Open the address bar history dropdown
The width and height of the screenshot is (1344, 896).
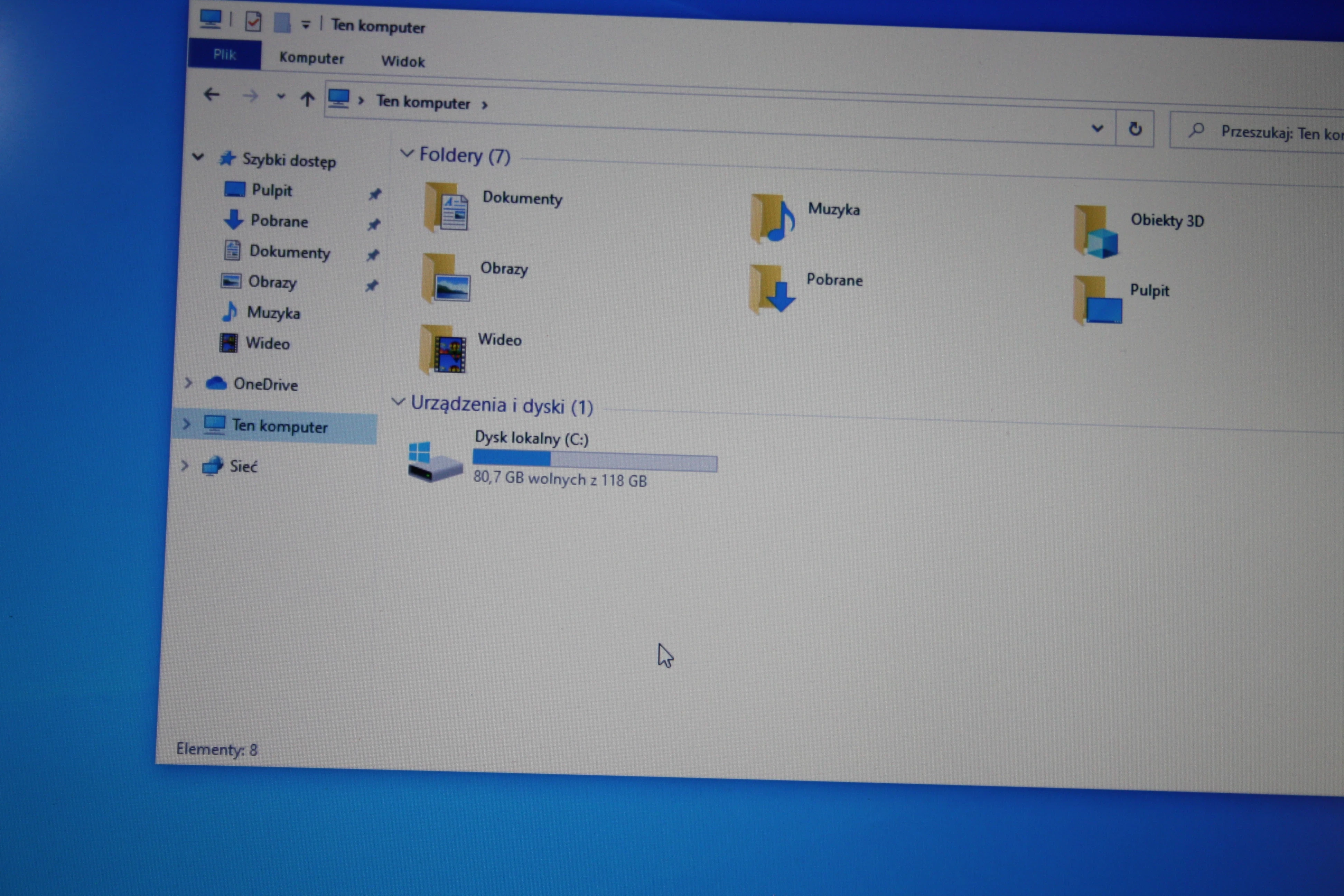coord(1097,128)
